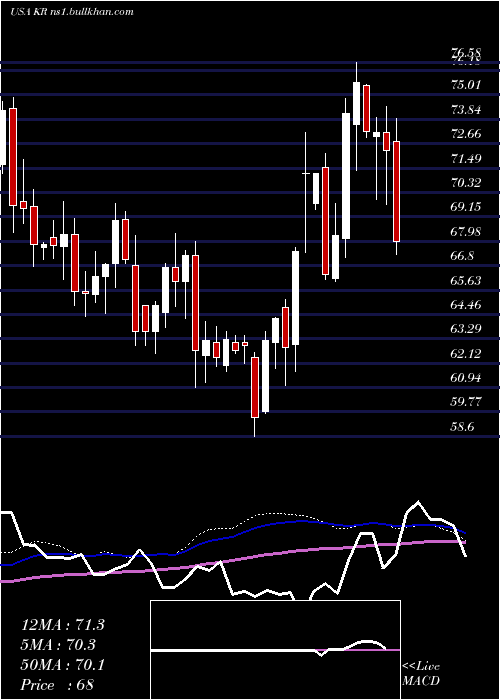500x700 pixels.
Task: Select the 60.94 price axis label
Action: coord(467,378)
